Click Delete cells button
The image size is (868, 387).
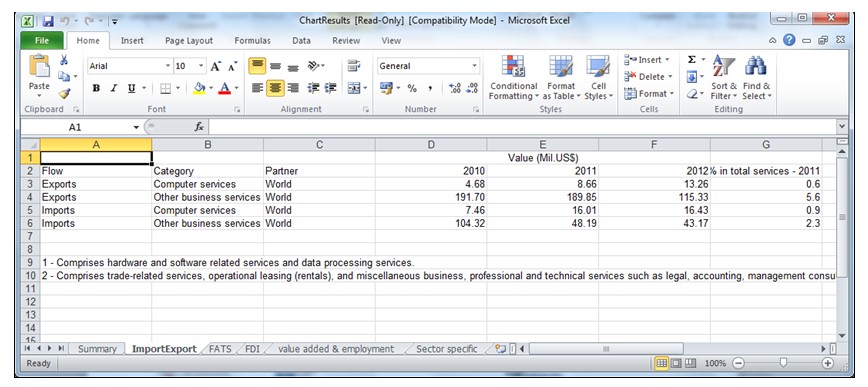[648, 76]
